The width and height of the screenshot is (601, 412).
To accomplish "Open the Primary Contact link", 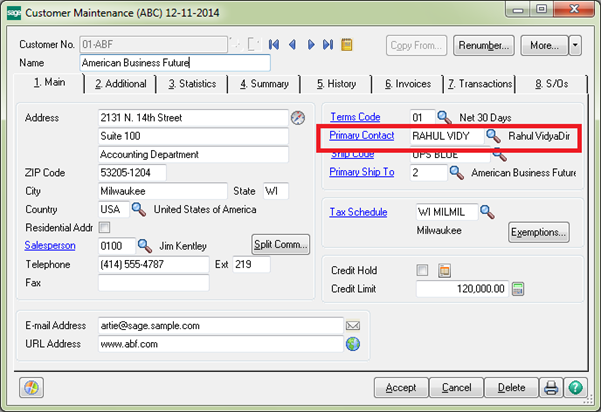I will 361,135.
